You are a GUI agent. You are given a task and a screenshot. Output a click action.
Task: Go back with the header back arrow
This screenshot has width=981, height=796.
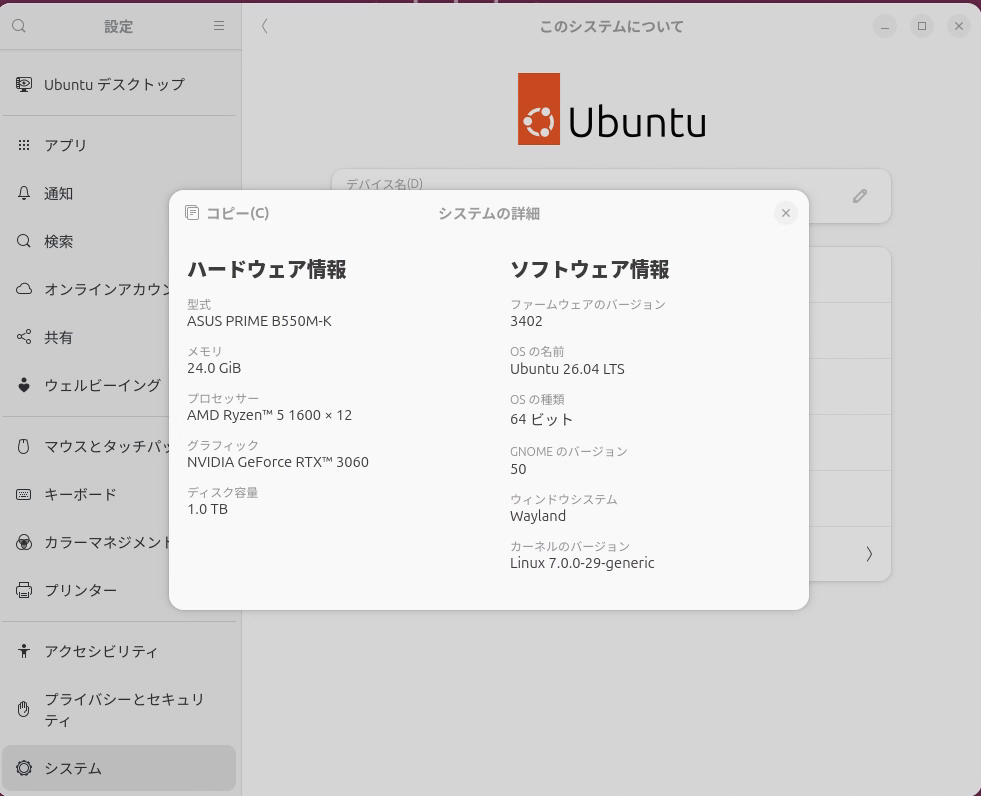click(x=265, y=26)
